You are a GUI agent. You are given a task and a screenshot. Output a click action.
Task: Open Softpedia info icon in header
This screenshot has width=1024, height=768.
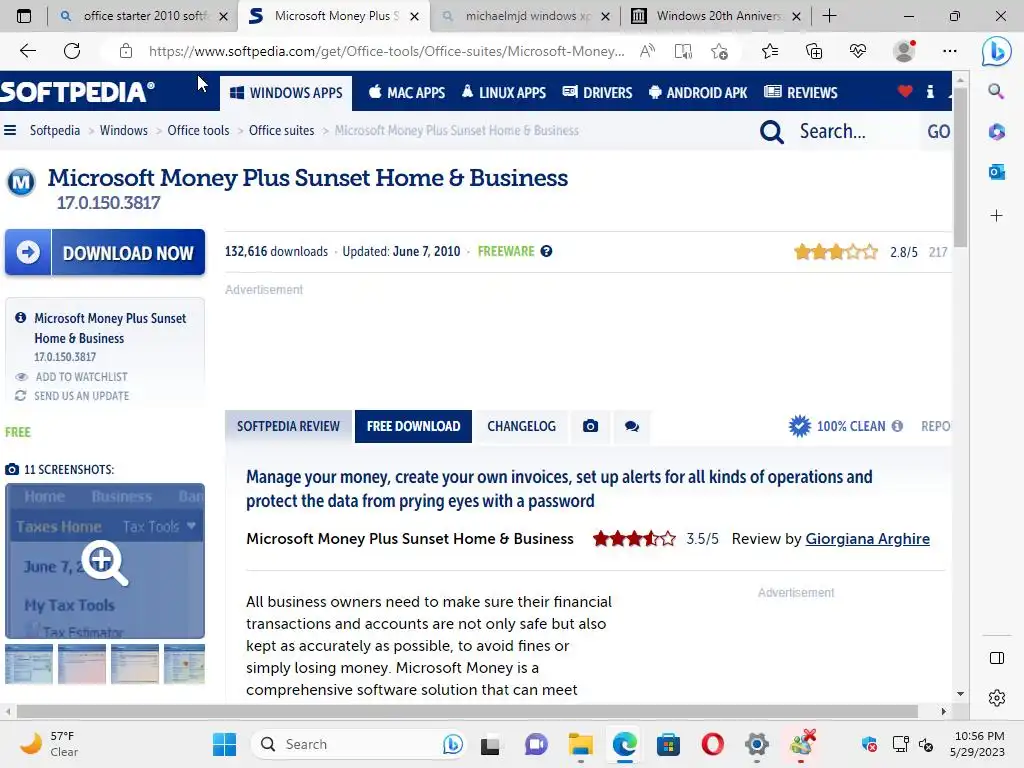[930, 92]
